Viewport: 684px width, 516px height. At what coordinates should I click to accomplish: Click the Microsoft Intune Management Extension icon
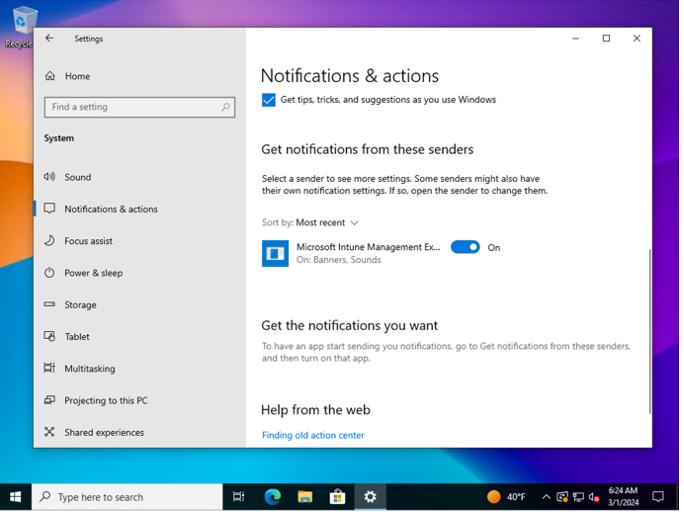pos(275,253)
